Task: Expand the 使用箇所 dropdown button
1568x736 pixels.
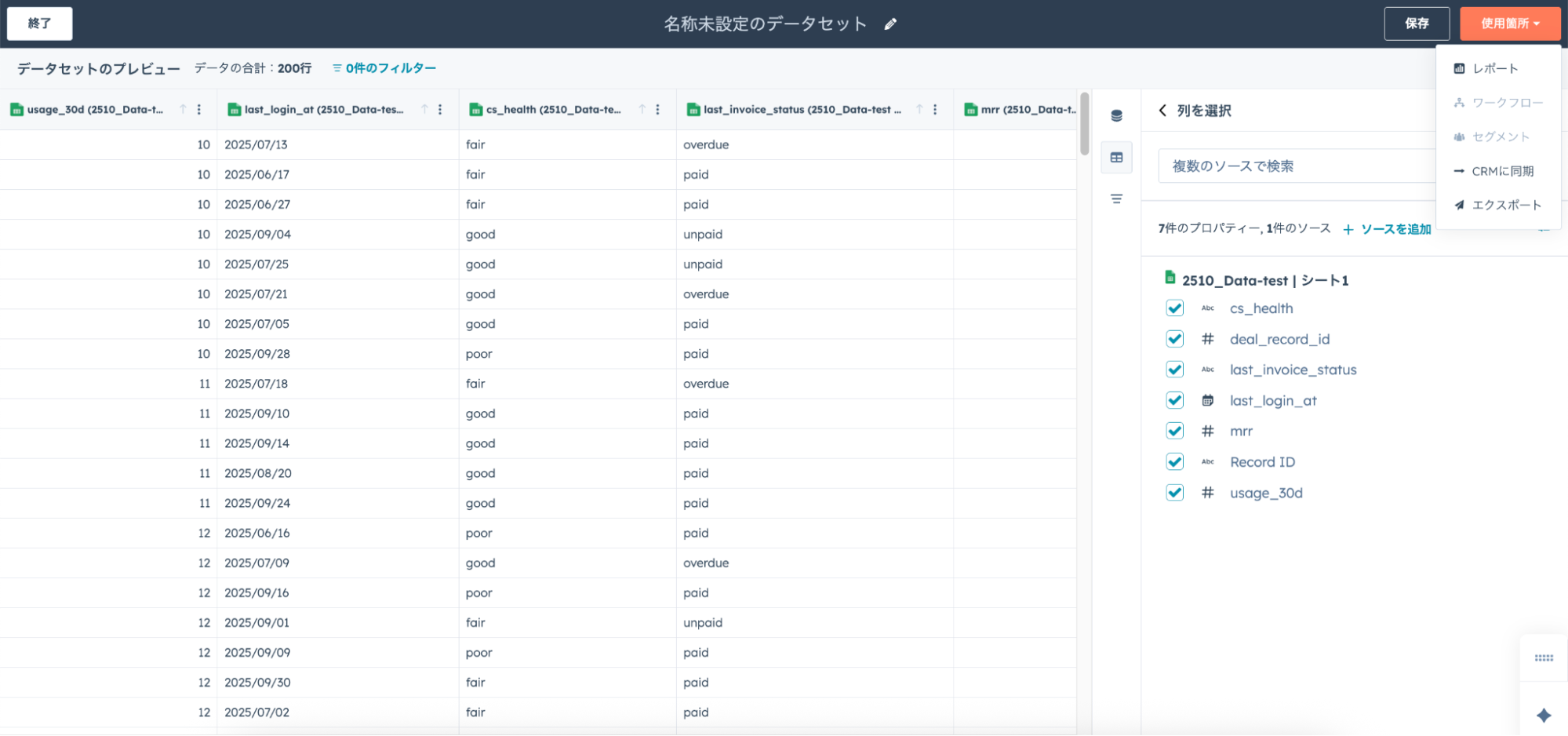Action: point(1509,24)
